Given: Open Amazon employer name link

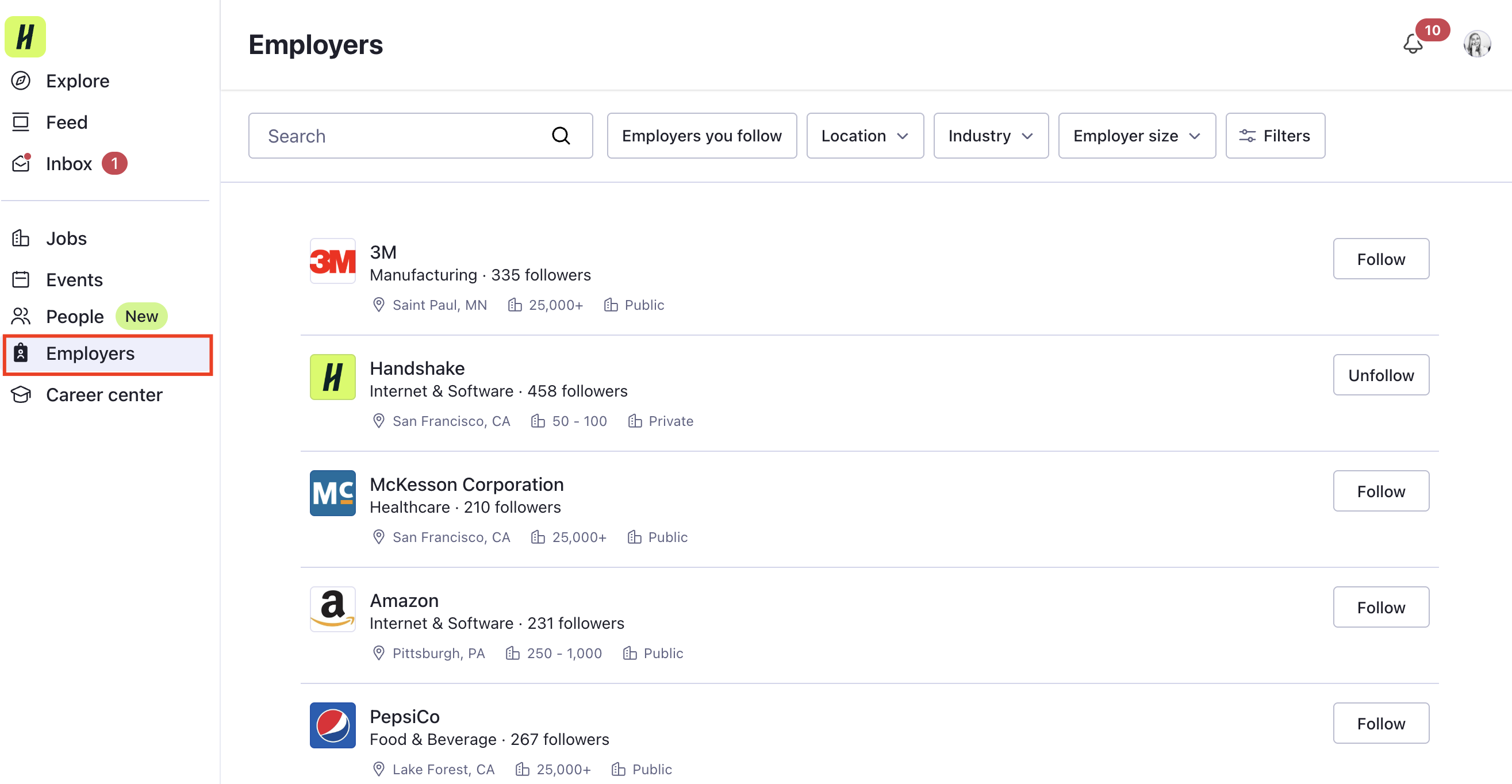Looking at the screenshot, I should click(404, 601).
